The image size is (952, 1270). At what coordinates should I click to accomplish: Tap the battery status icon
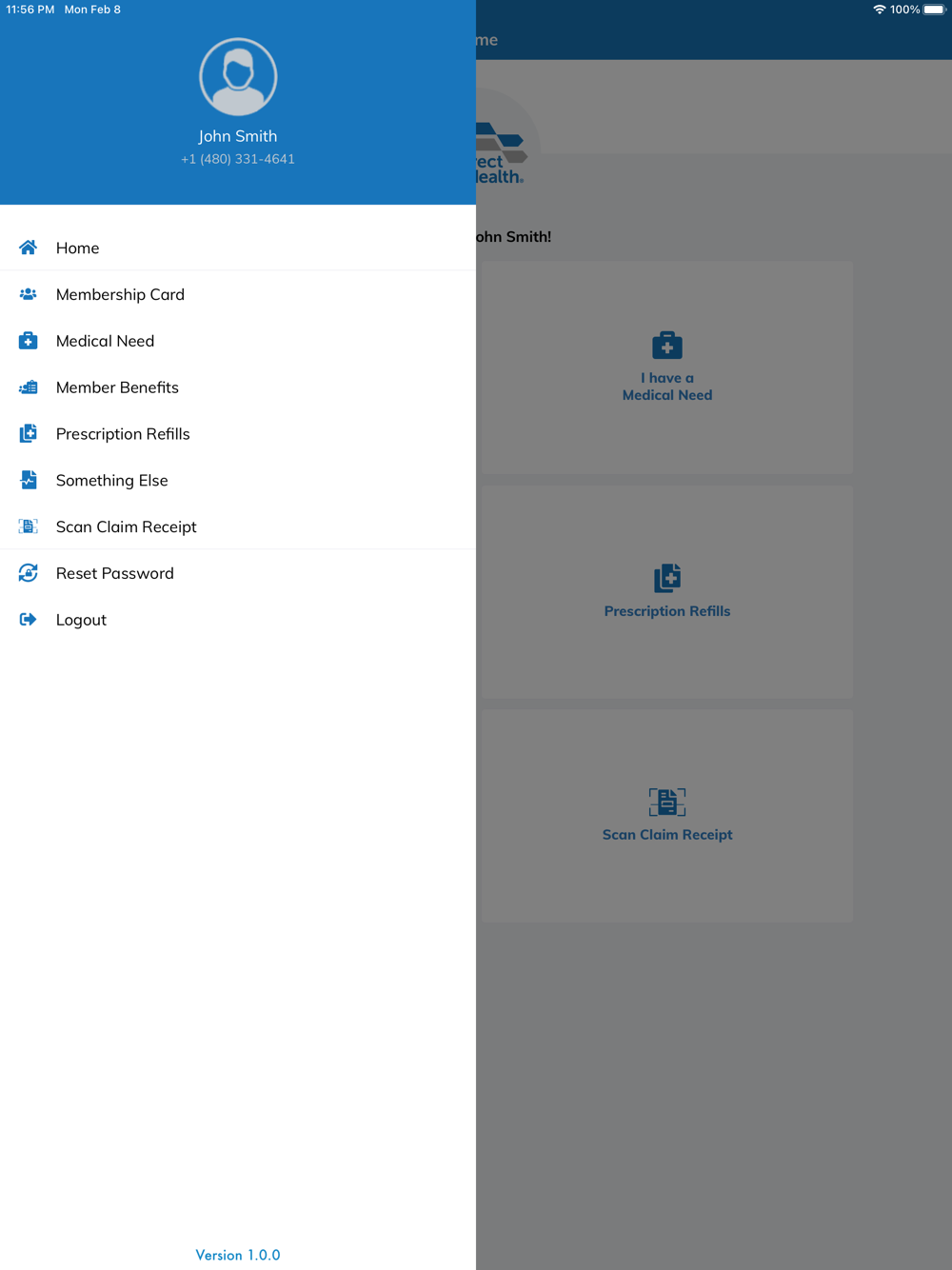(935, 10)
